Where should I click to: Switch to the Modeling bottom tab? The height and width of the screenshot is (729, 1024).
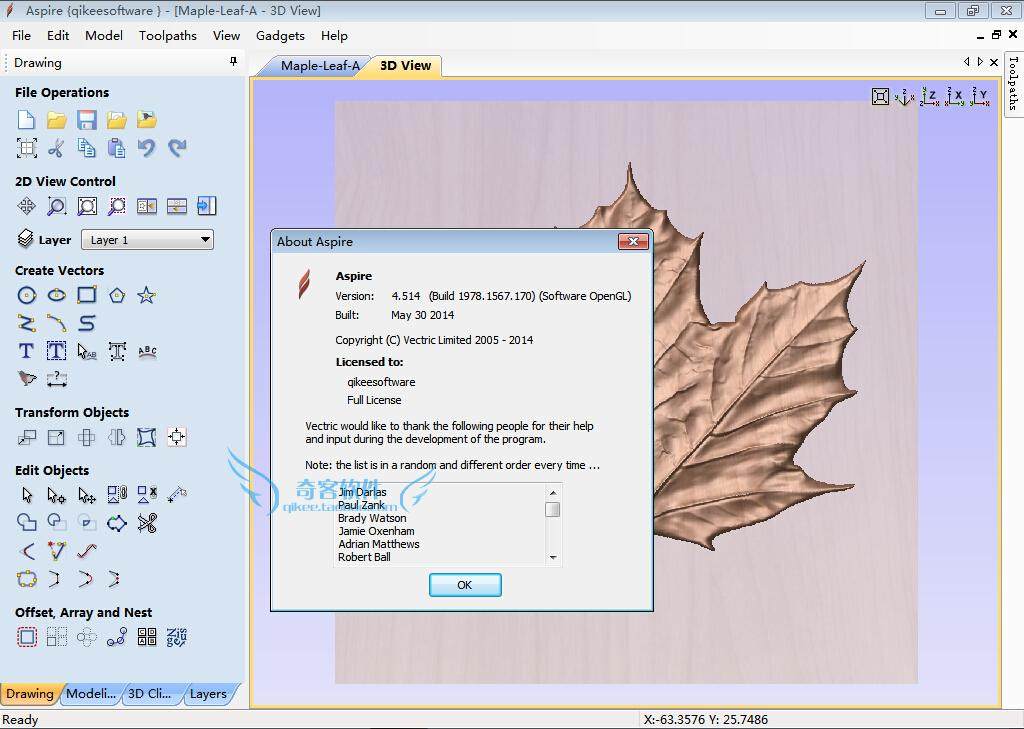pos(91,694)
